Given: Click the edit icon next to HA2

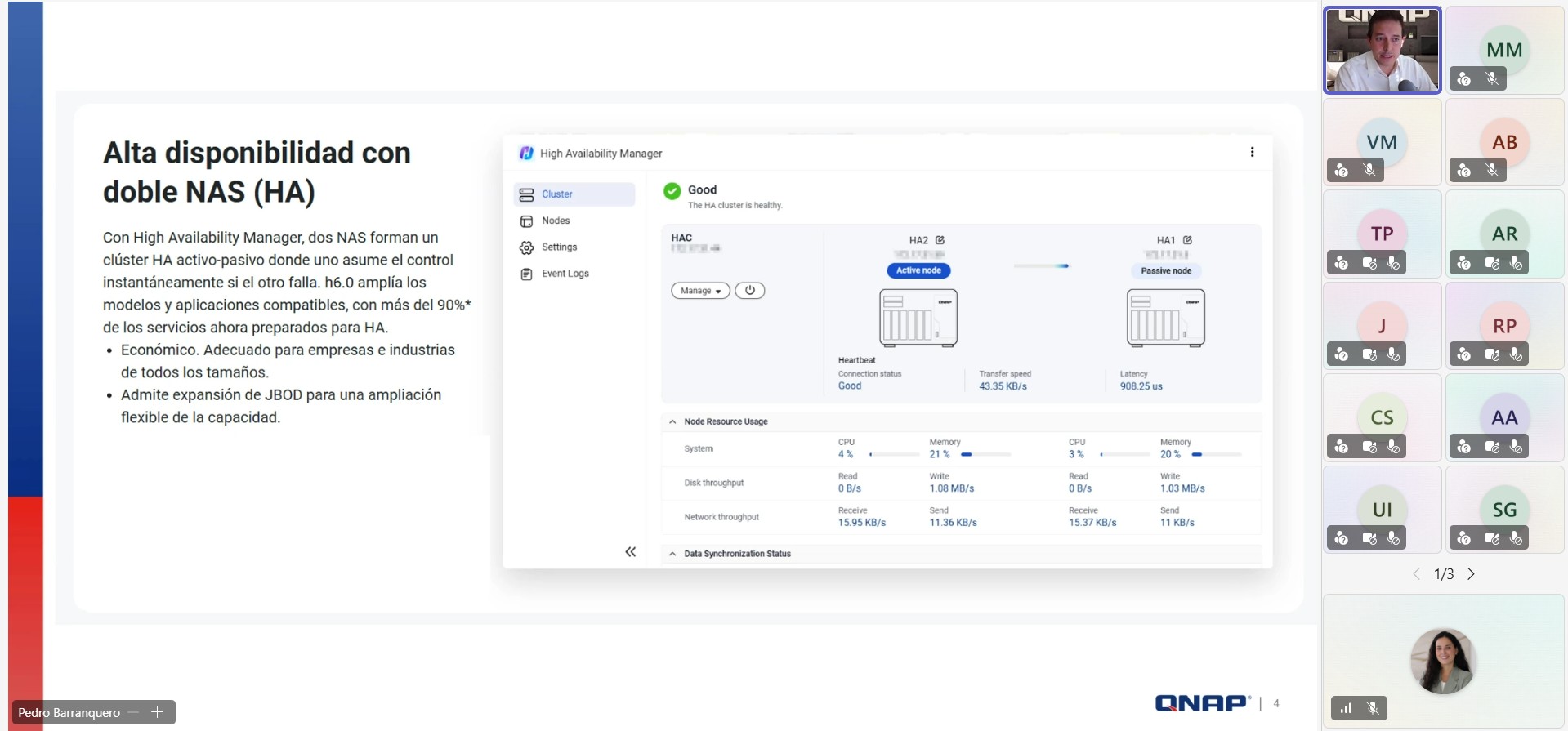Looking at the screenshot, I should tap(940, 240).
